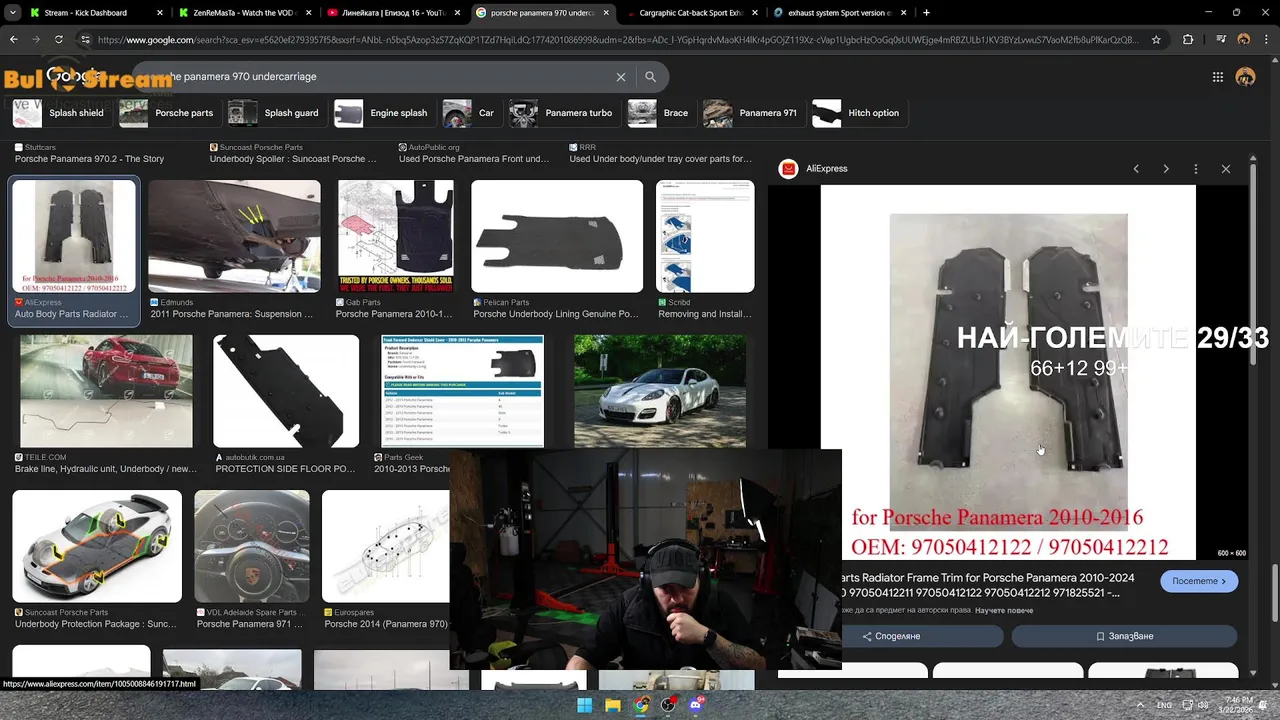Viewport: 1280px width, 720px height.
Task: Select the Brace filter chip
Action: pos(660,113)
